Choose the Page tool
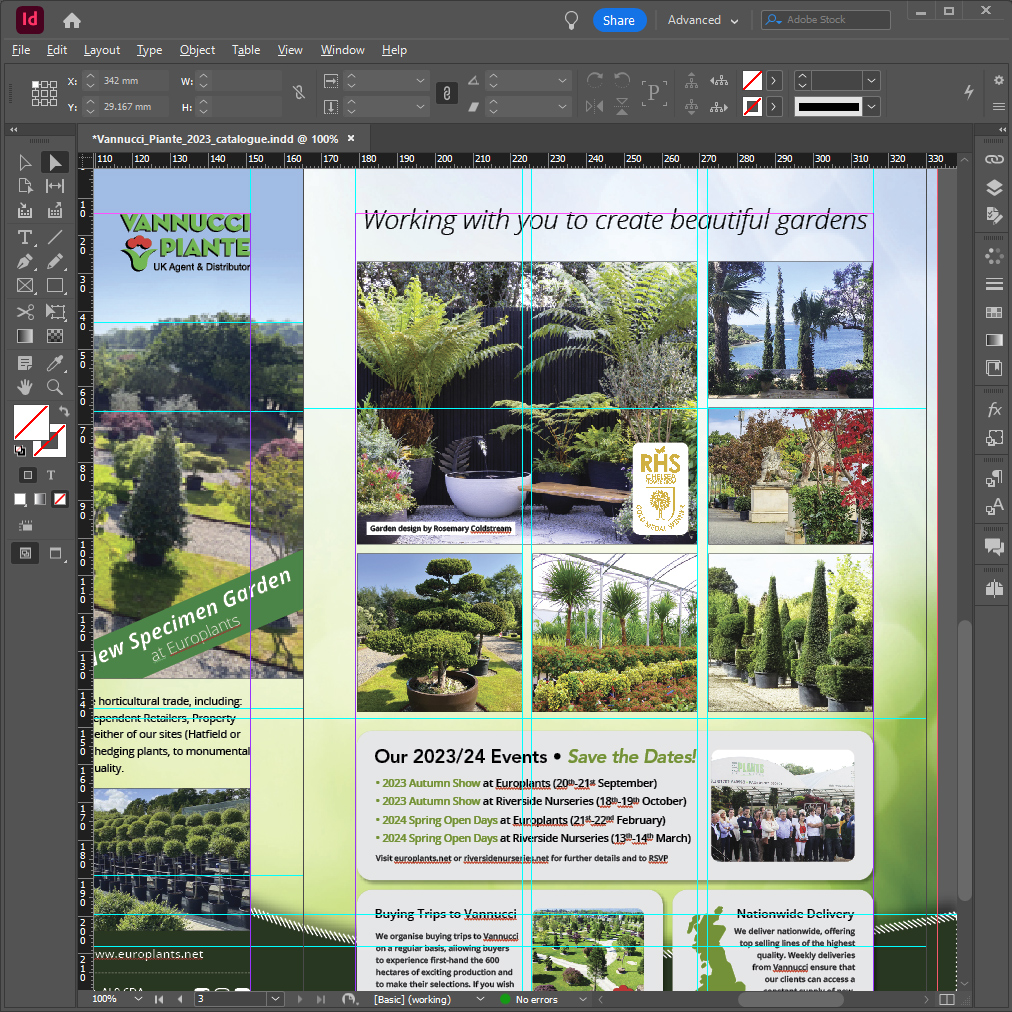 pyautogui.click(x=25, y=187)
